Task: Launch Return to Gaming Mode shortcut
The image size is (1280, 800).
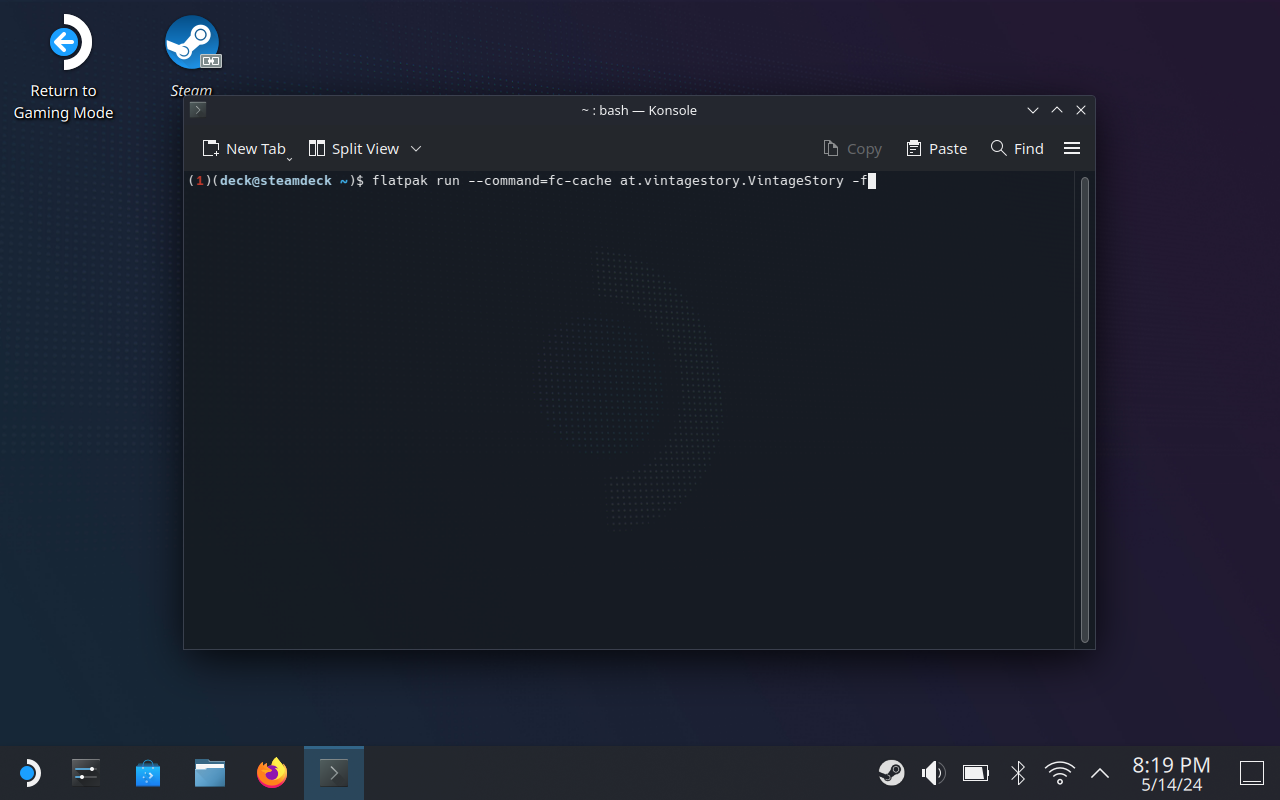Action: point(63,45)
